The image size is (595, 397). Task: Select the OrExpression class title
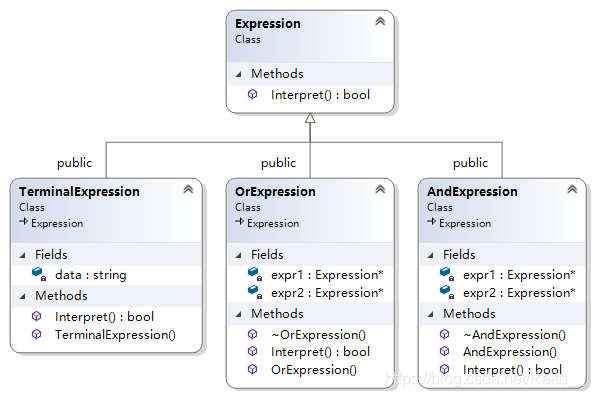click(x=275, y=192)
